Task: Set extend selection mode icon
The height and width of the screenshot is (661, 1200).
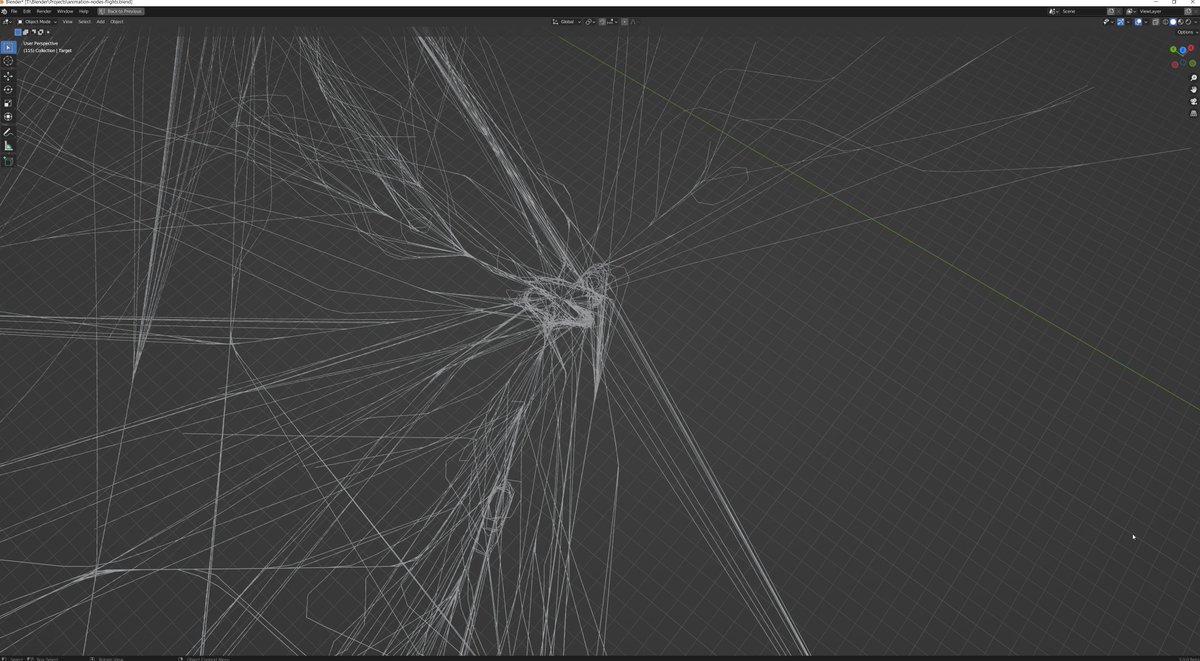Action: pos(26,32)
